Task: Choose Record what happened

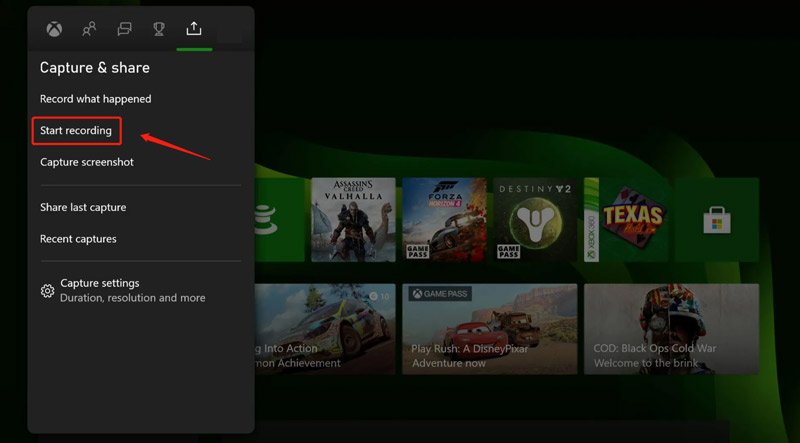Action: [95, 99]
